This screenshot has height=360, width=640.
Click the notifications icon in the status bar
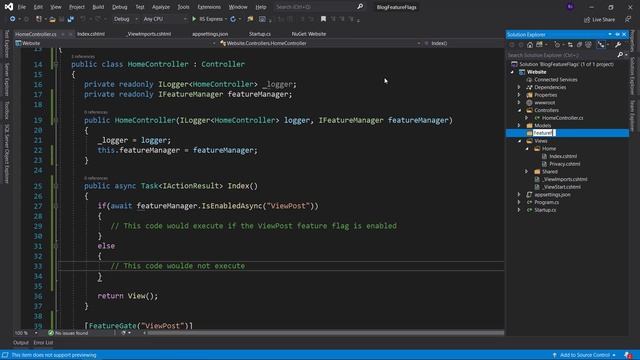pos(628,355)
